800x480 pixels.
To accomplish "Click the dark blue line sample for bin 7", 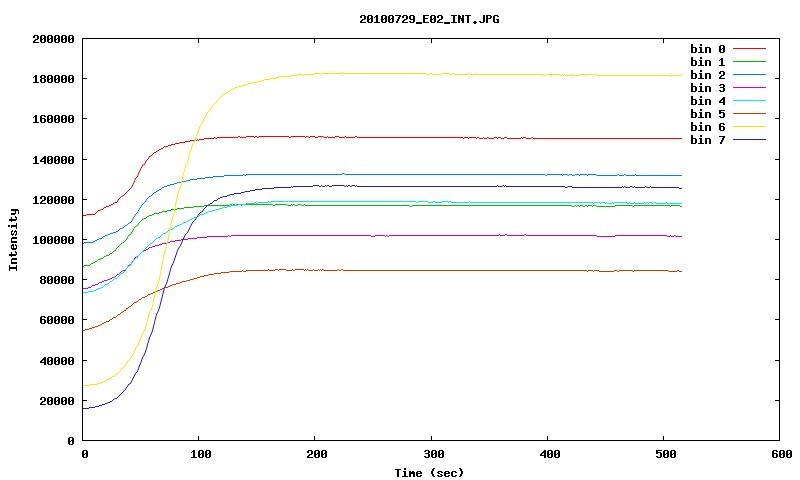I will point(749,139).
